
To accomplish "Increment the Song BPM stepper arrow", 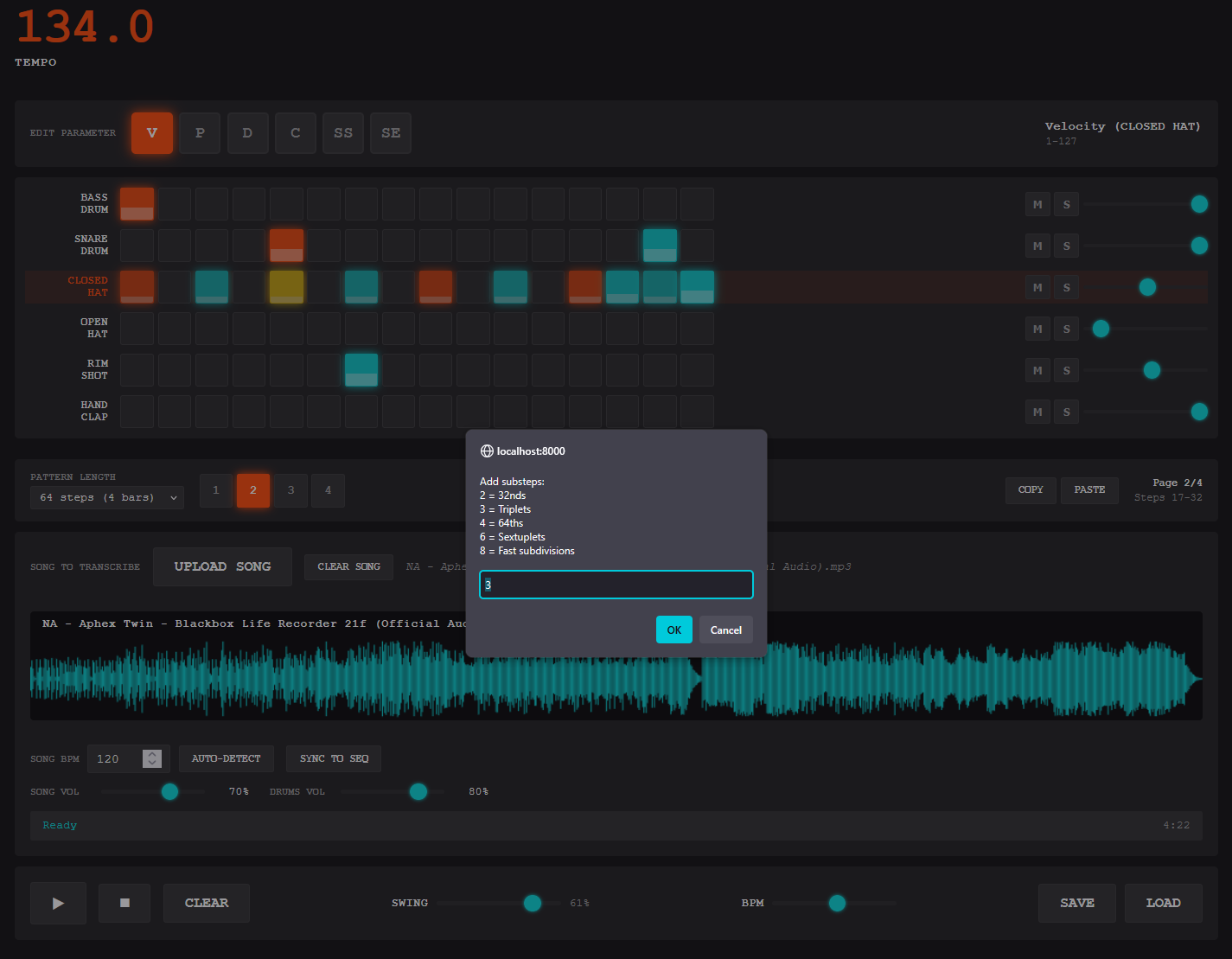I will [x=152, y=754].
